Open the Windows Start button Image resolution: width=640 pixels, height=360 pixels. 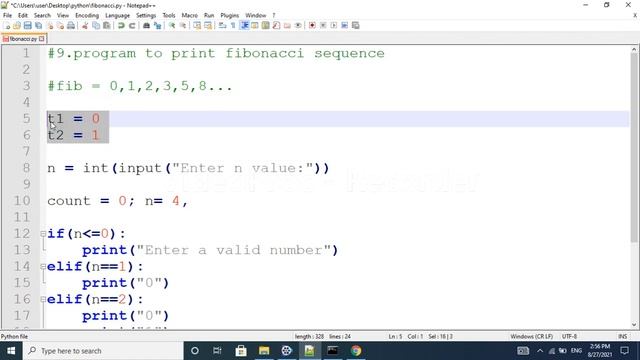click(x=11, y=351)
